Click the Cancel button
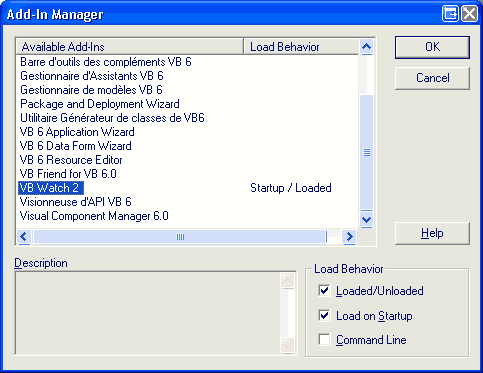 click(432, 78)
